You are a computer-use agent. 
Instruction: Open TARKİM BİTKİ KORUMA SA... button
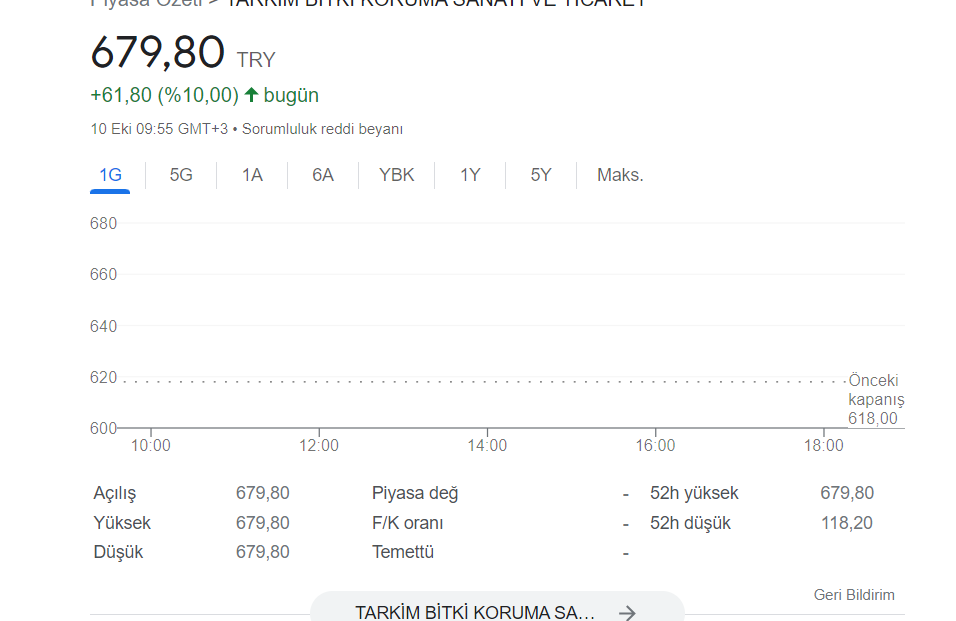tap(498, 609)
